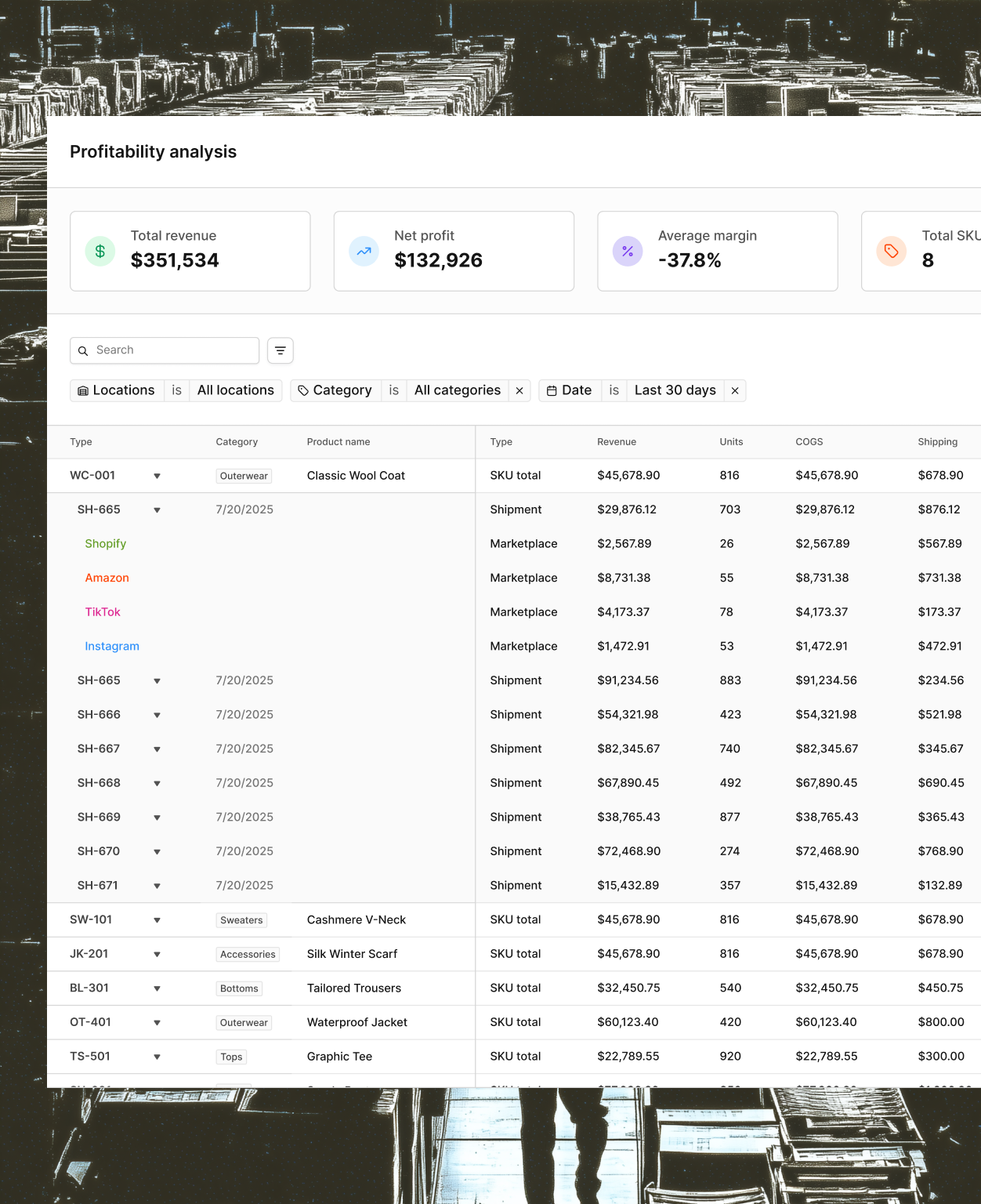This screenshot has width=981, height=1204.
Task: Open the All categories value dropdown
Action: (458, 390)
